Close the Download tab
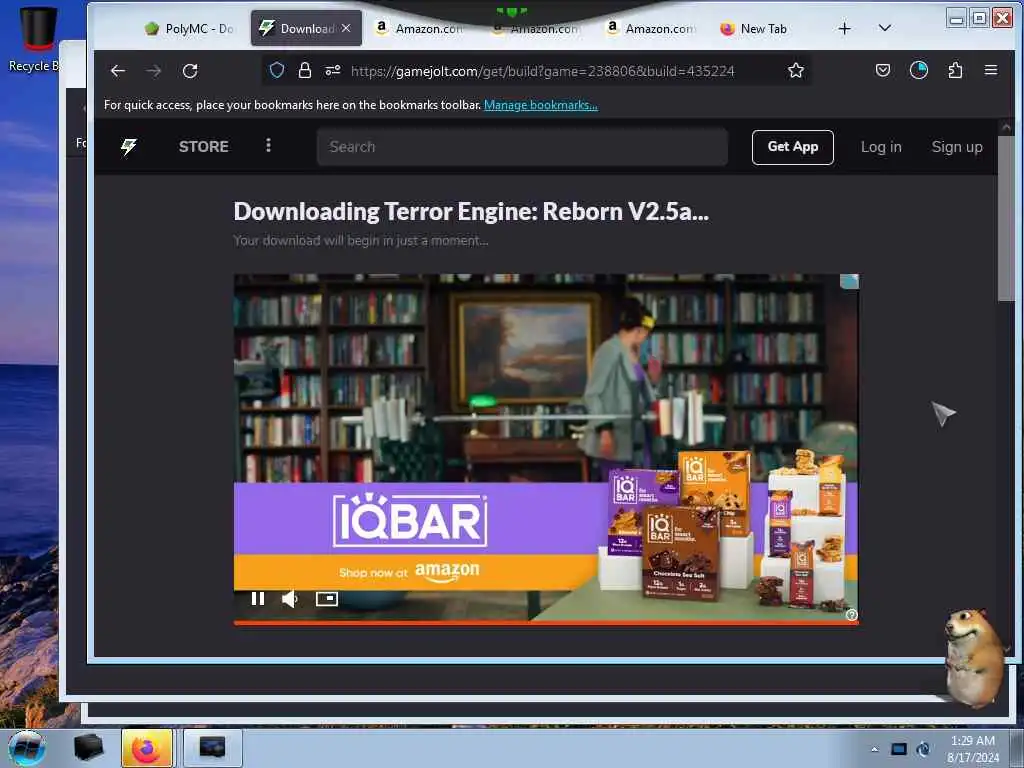Screen dimensions: 1024x768 pos(346,28)
